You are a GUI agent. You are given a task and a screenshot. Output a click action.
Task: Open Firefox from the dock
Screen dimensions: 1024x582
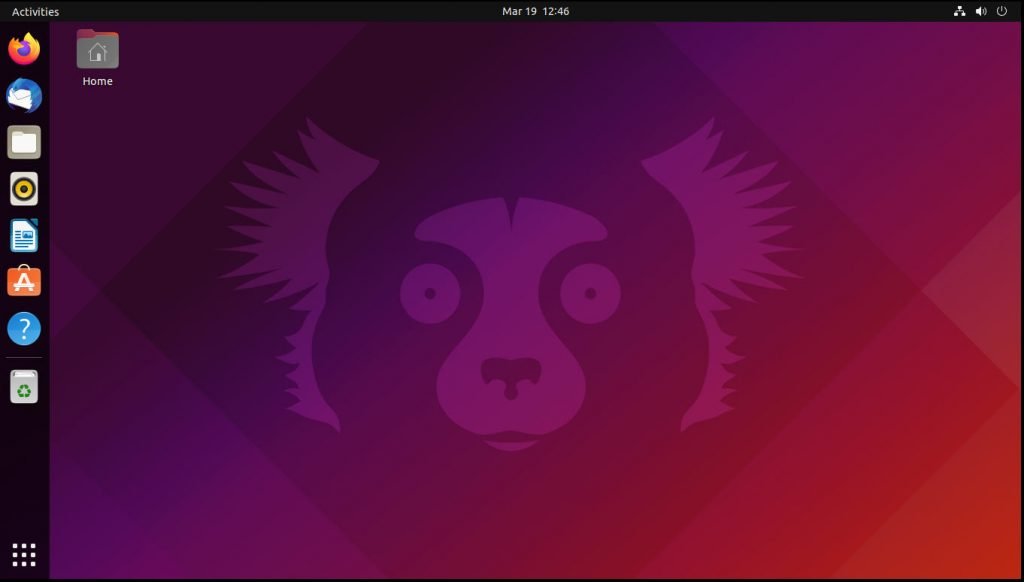pyautogui.click(x=22, y=47)
